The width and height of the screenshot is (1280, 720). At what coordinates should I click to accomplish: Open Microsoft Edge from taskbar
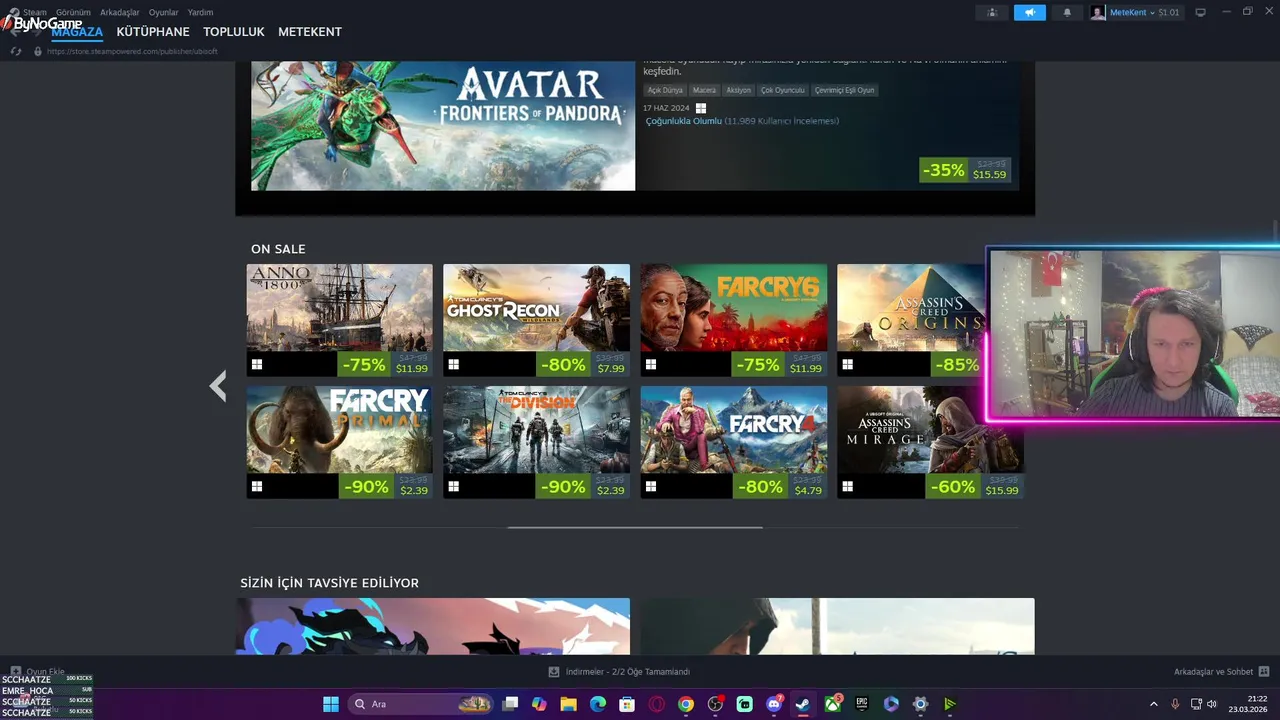point(598,704)
